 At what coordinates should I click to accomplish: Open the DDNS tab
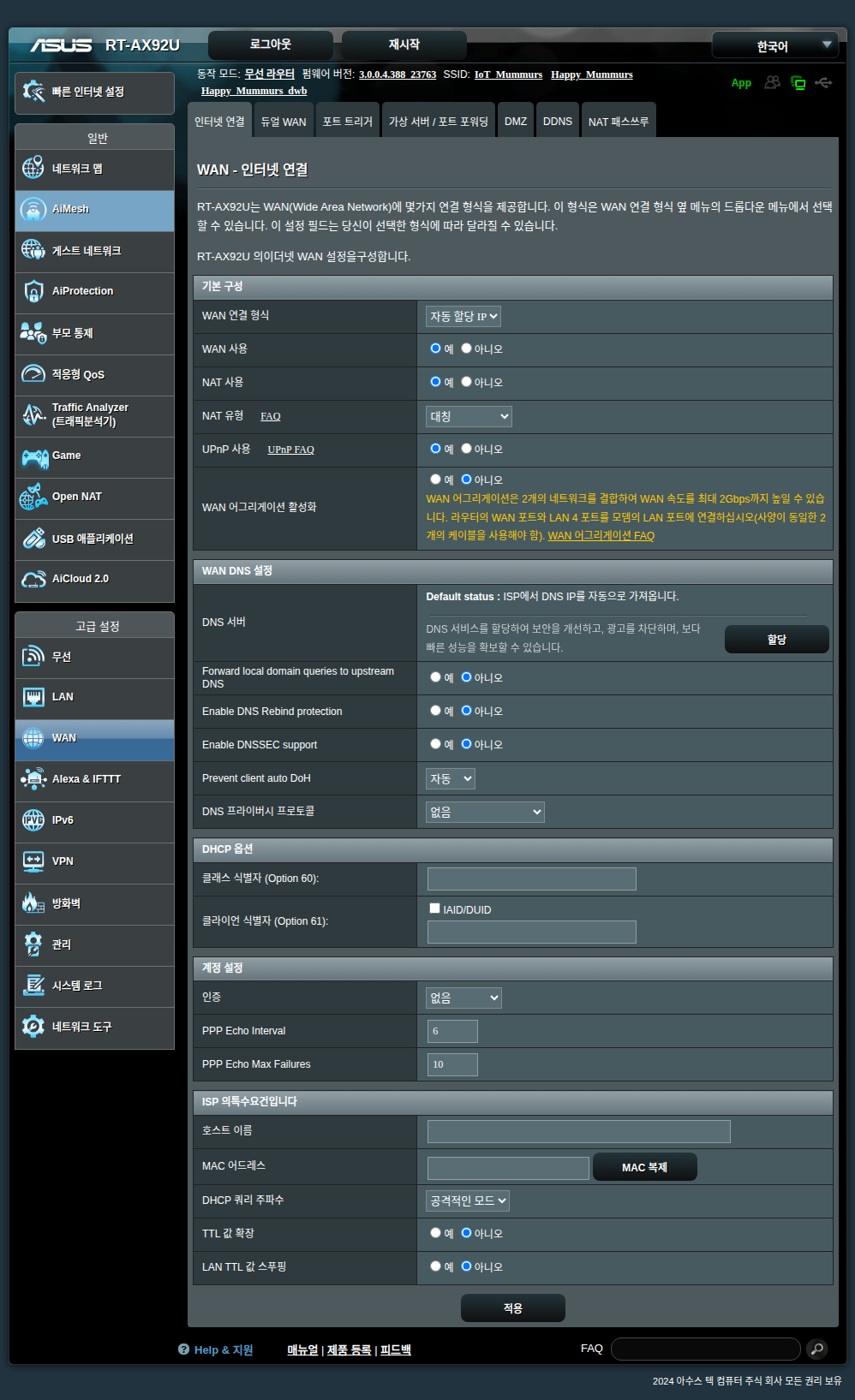[558, 122]
